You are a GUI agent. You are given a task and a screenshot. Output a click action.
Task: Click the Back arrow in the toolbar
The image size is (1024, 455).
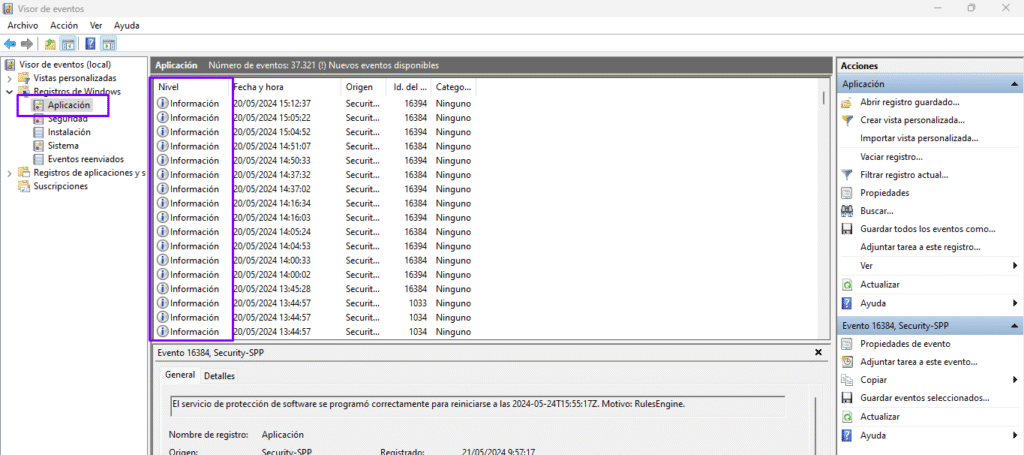pos(10,44)
